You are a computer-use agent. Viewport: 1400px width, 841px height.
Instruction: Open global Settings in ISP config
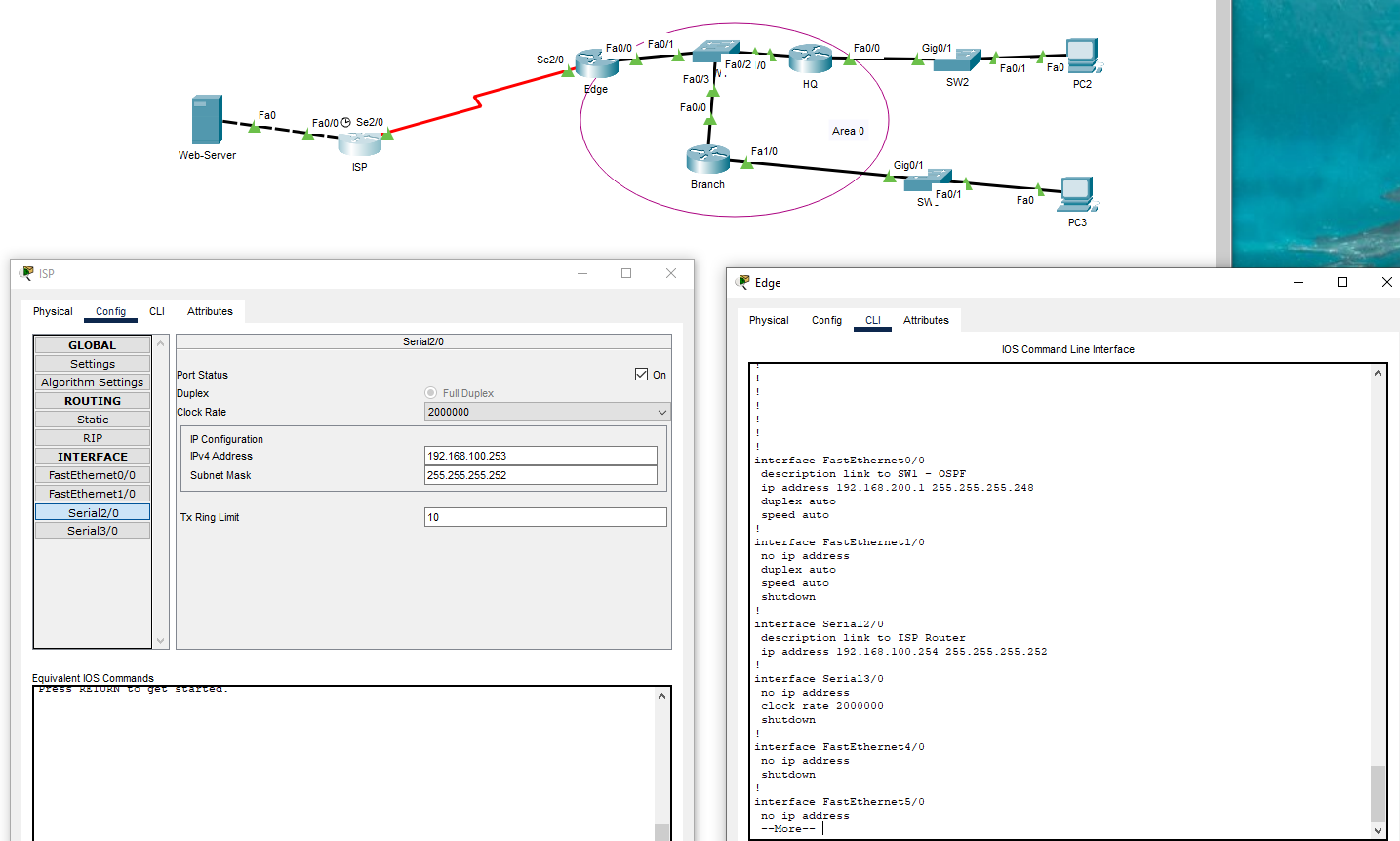click(x=93, y=364)
